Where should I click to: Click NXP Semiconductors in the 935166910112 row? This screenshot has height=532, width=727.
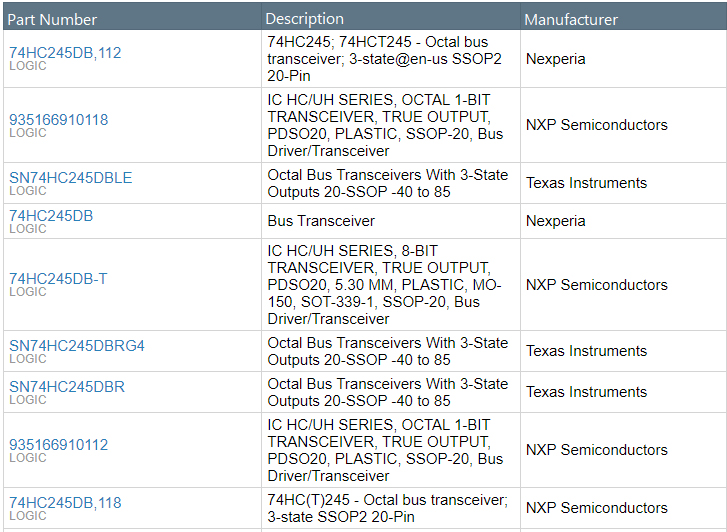pos(596,450)
